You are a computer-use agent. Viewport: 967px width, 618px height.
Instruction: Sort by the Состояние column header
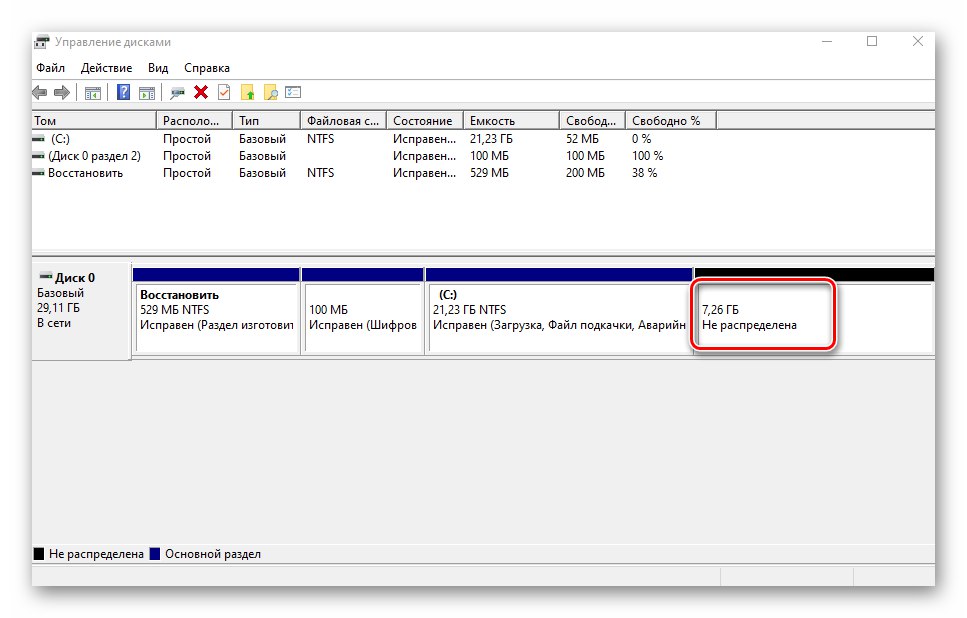coord(425,121)
